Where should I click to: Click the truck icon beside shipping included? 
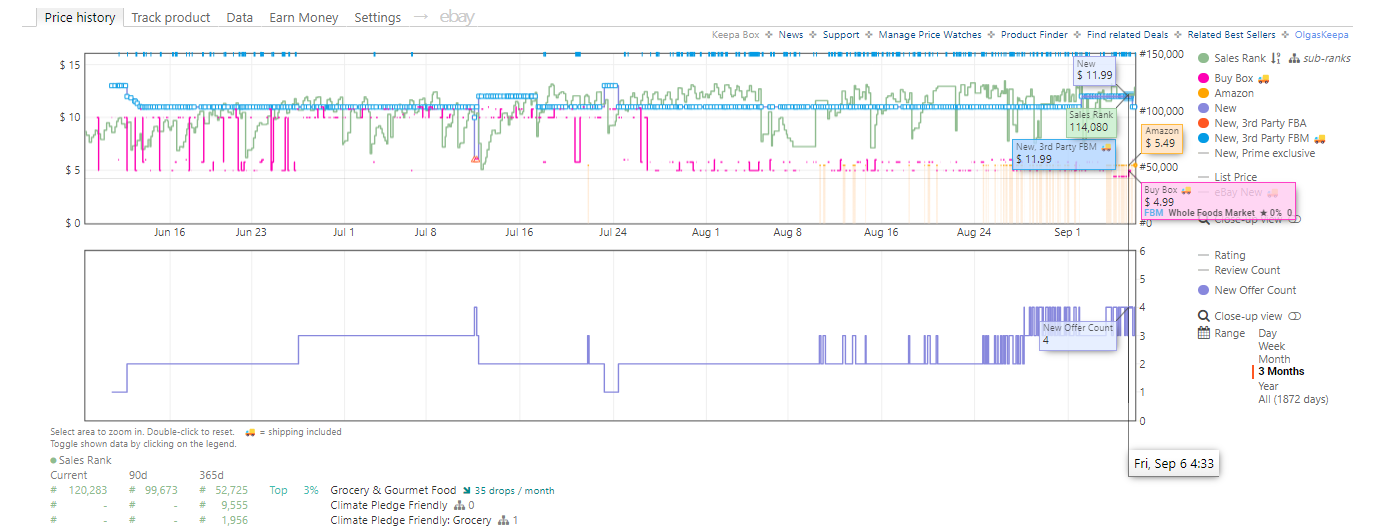point(250,432)
